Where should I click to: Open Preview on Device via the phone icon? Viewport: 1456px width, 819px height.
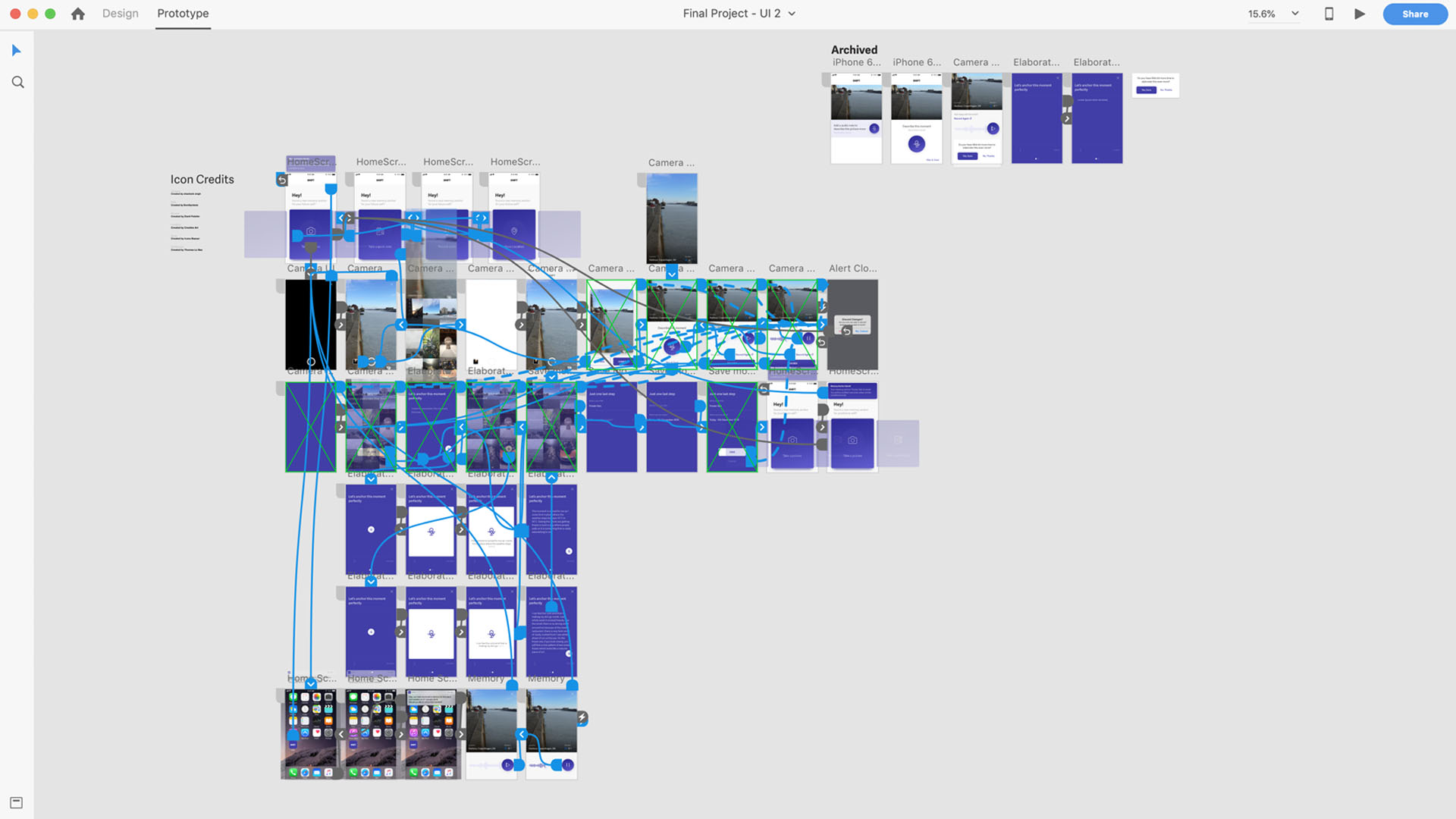(1329, 14)
